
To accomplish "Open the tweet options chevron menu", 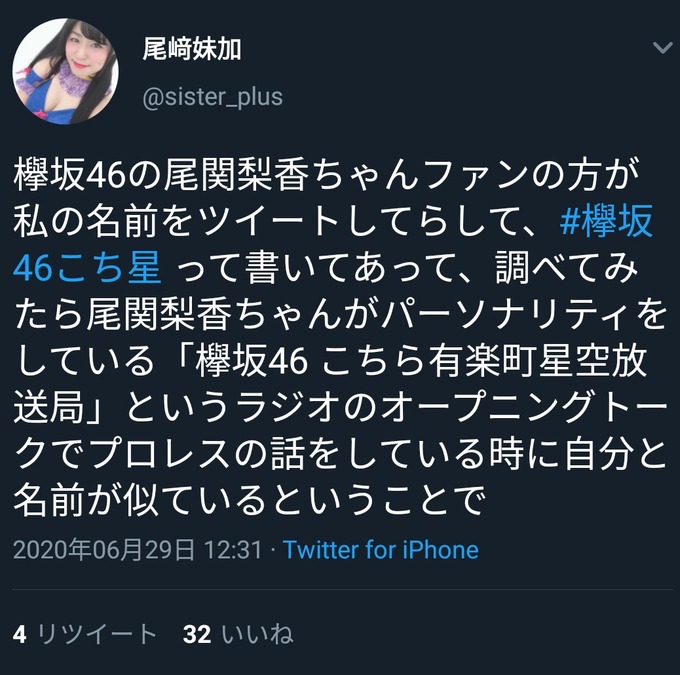I will (663, 47).
